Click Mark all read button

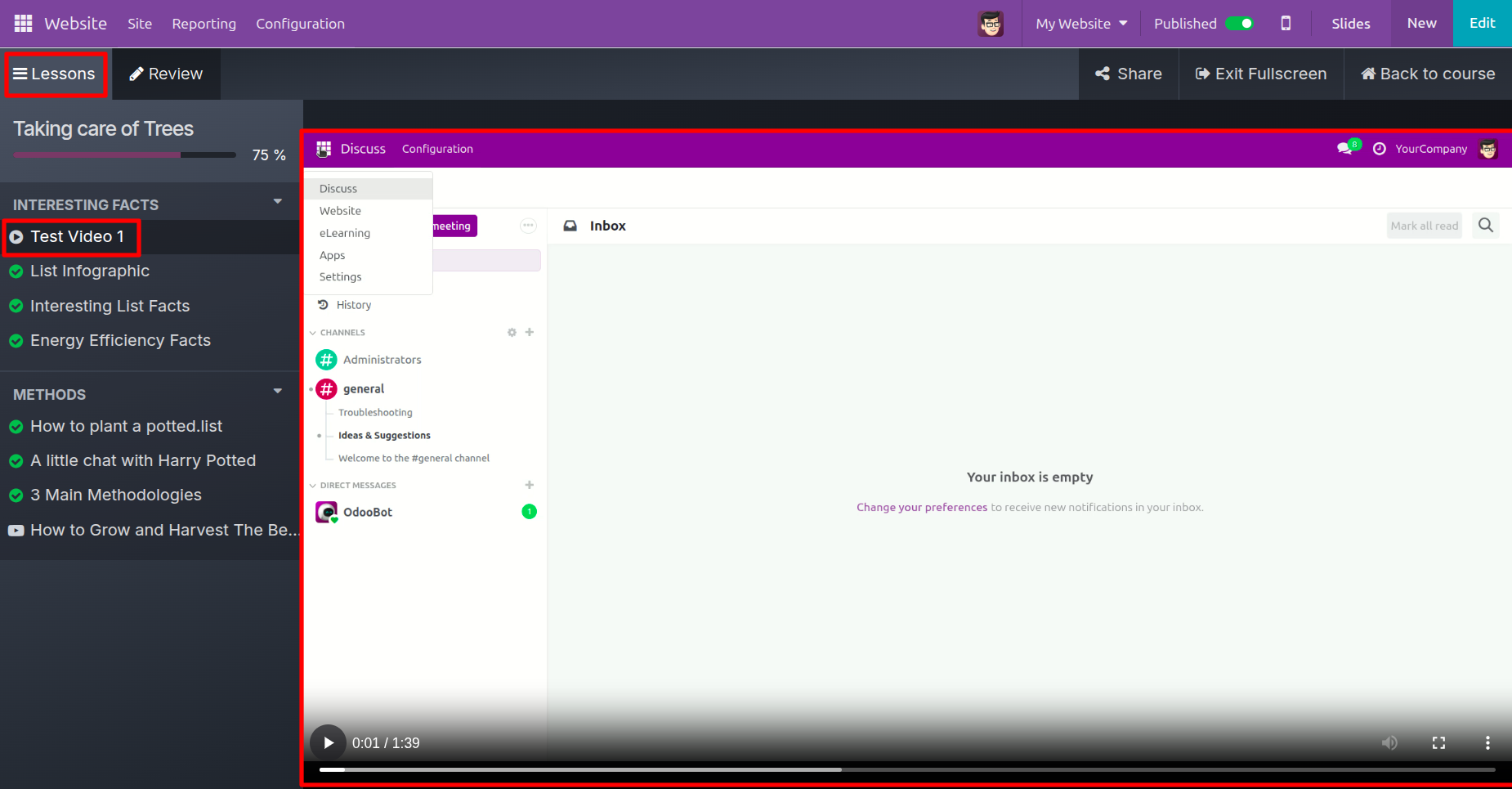[1424, 226]
